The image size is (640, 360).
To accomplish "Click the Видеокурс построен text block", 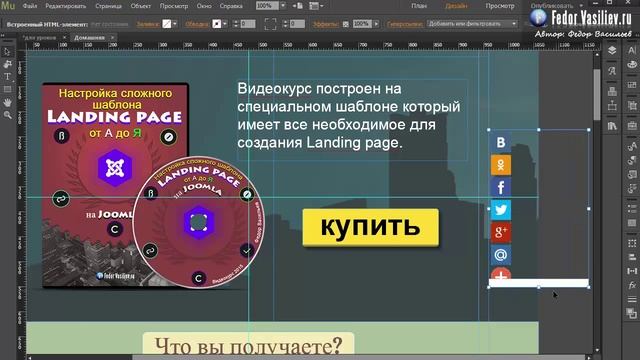I will (x=352, y=120).
